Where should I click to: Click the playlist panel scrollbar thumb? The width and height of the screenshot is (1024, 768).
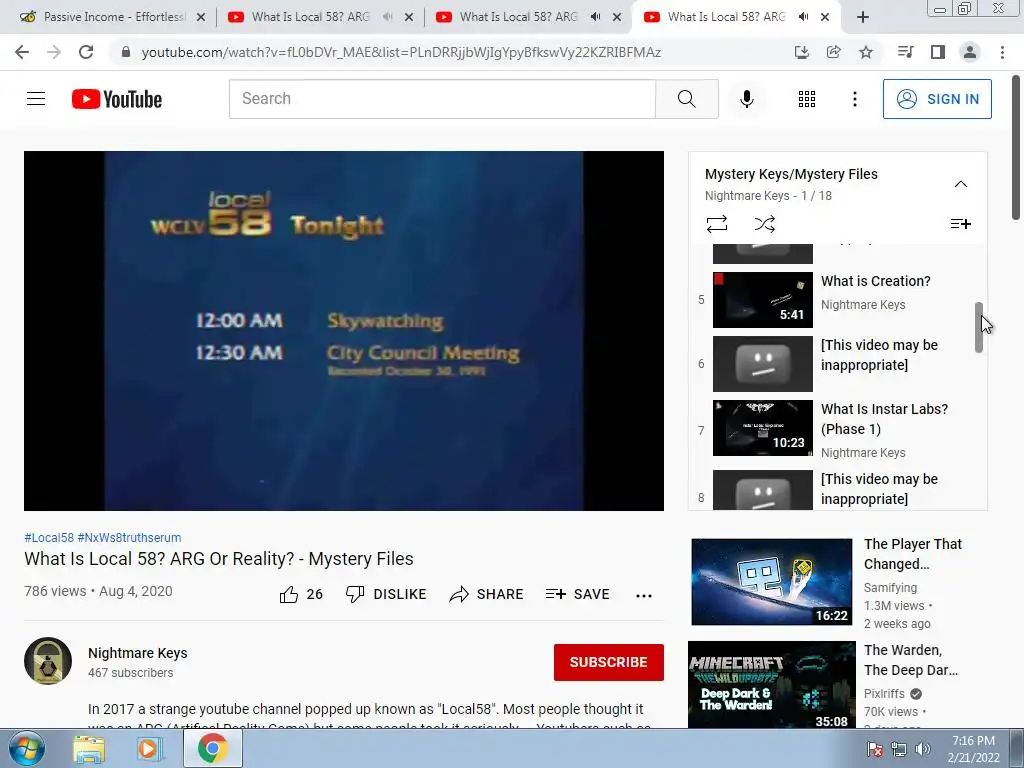click(978, 327)
